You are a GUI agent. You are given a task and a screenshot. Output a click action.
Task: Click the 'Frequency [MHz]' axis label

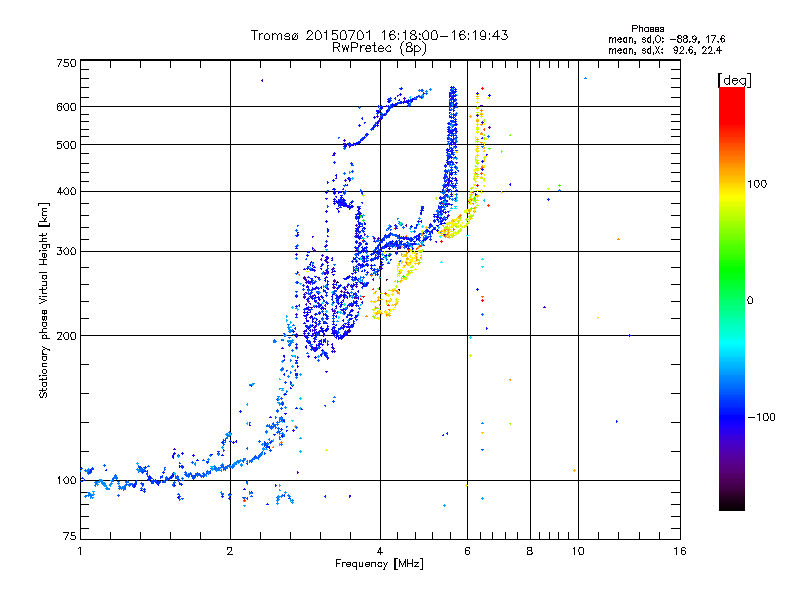pos(379,564)
